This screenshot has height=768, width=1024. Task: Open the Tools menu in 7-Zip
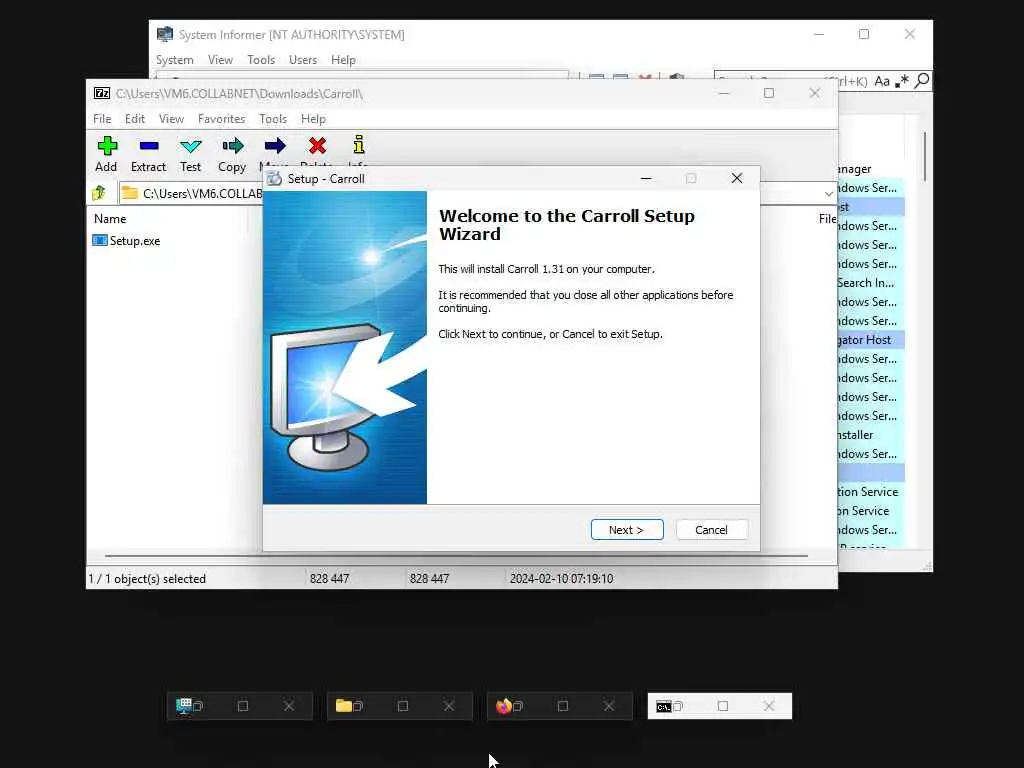273,119
